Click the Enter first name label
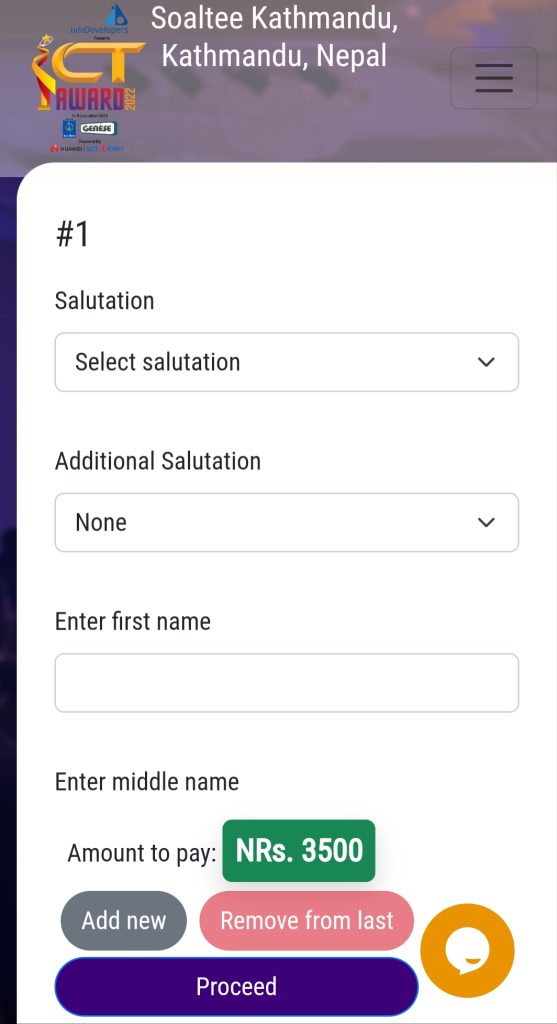Image resolution: width=557 pixels, height=1024 pixels. (133, 621)
